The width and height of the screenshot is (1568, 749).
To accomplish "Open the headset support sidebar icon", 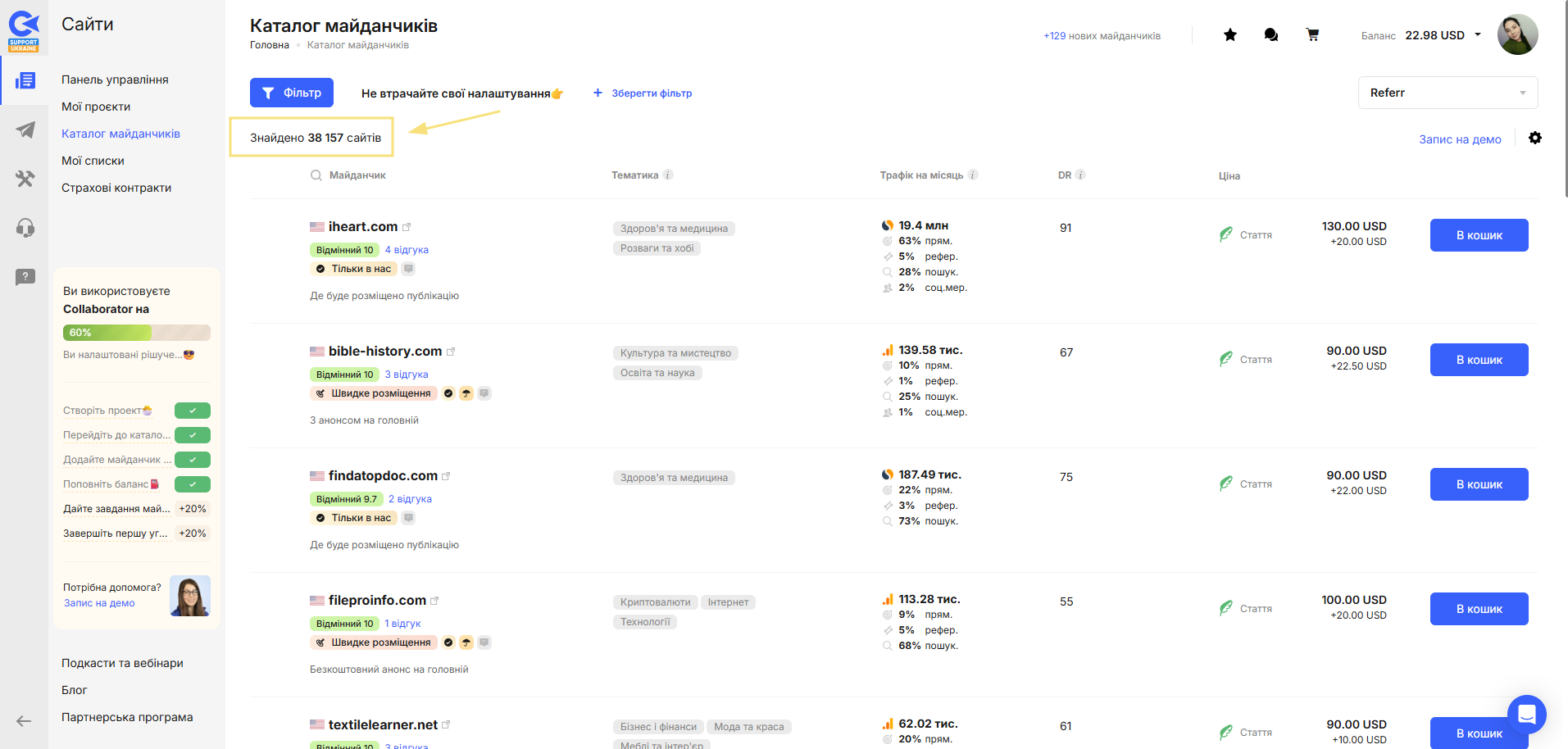I will pos(25,228).
